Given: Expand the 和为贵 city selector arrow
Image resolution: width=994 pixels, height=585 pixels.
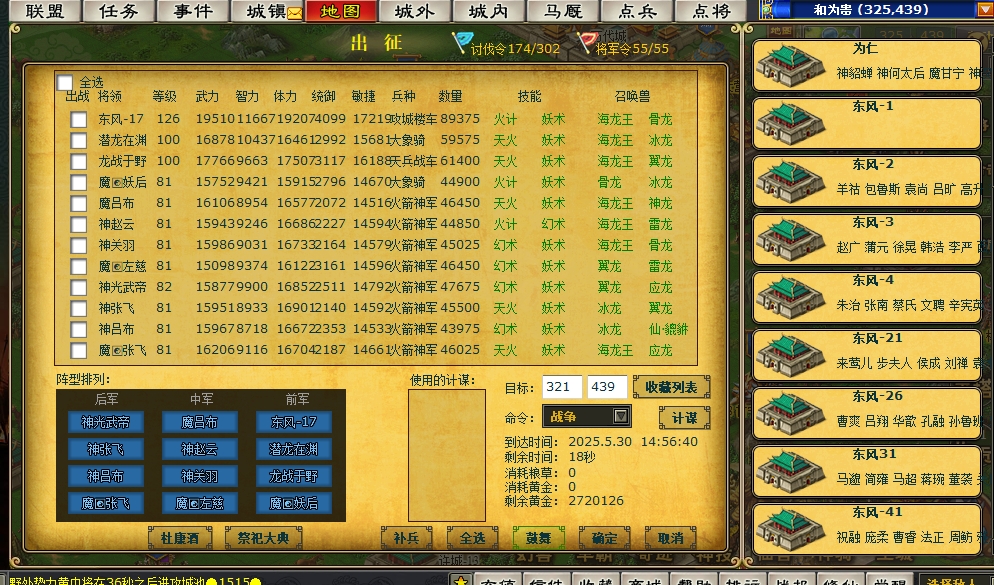Looking at the screenshot, I should coord(986,10).
